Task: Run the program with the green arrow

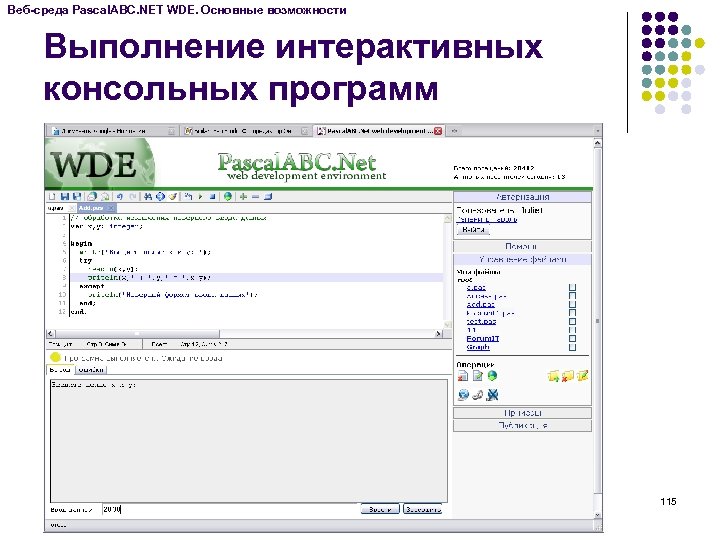Action: 200,197
